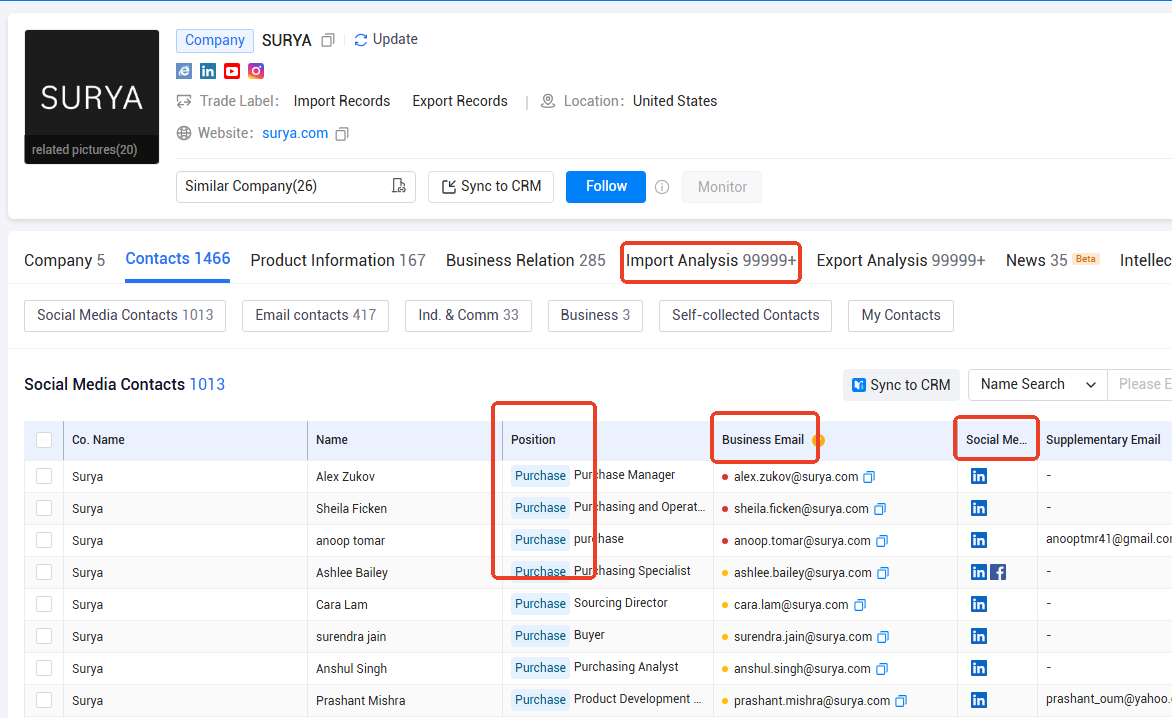1172x718 pixels.
Task: Open the Business Relation 285 tab
Action: point(525,261)
